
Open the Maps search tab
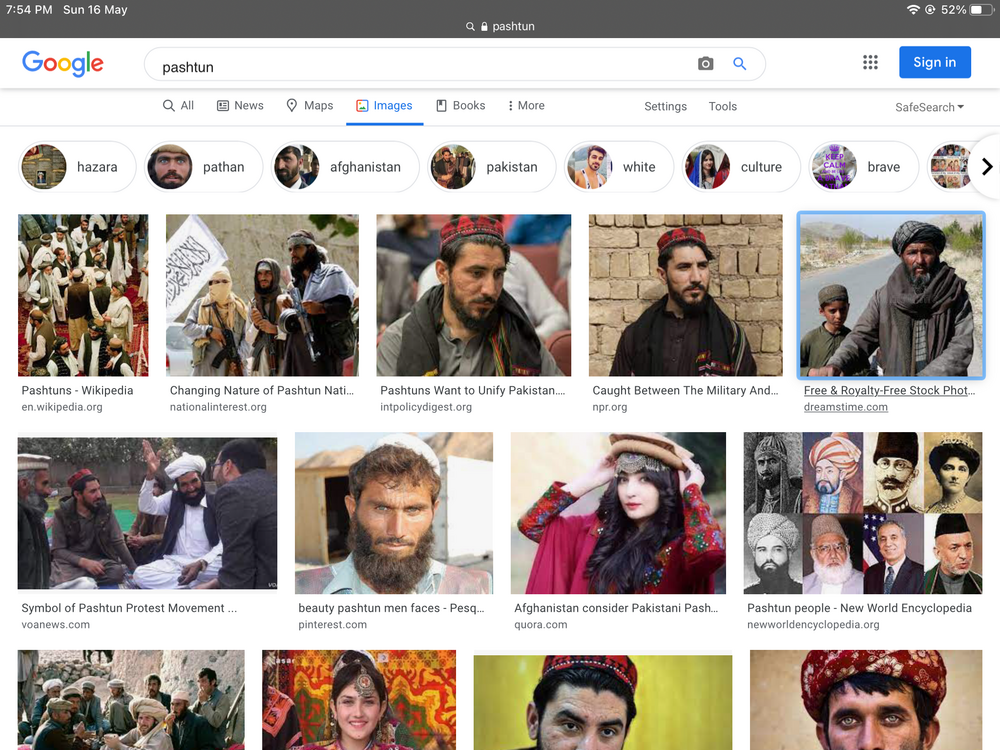[309, 106]
